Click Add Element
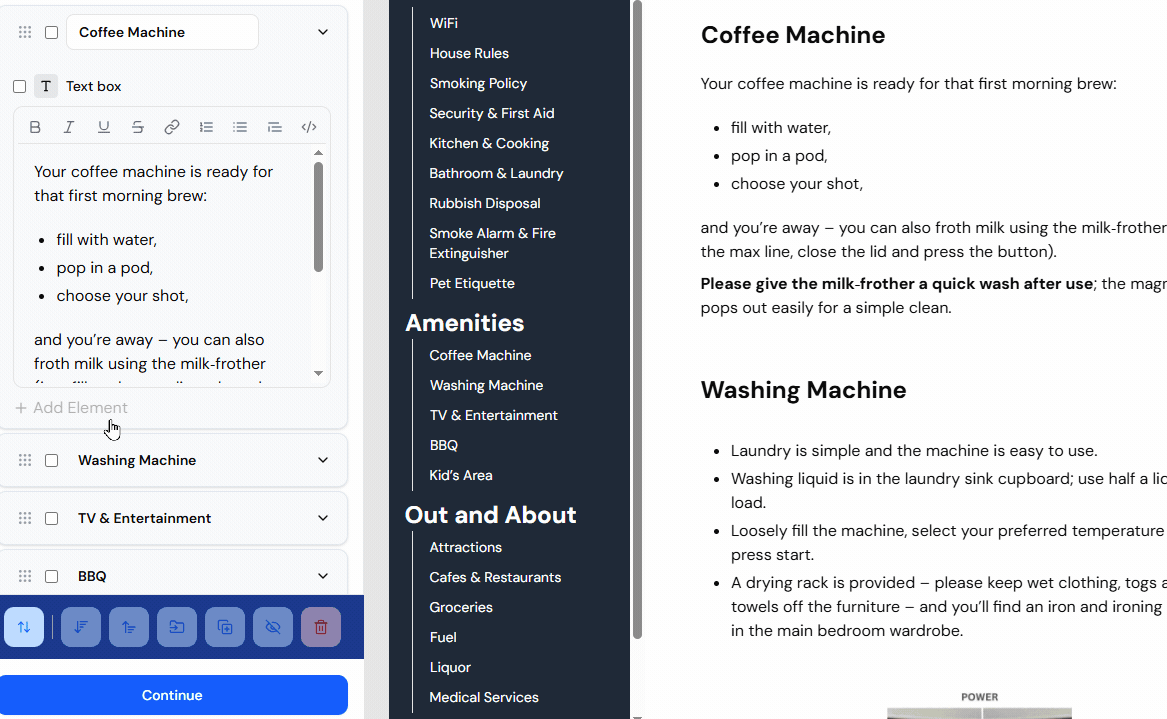Viewport: 1167px width, 719px height. [x=71, y=407]
